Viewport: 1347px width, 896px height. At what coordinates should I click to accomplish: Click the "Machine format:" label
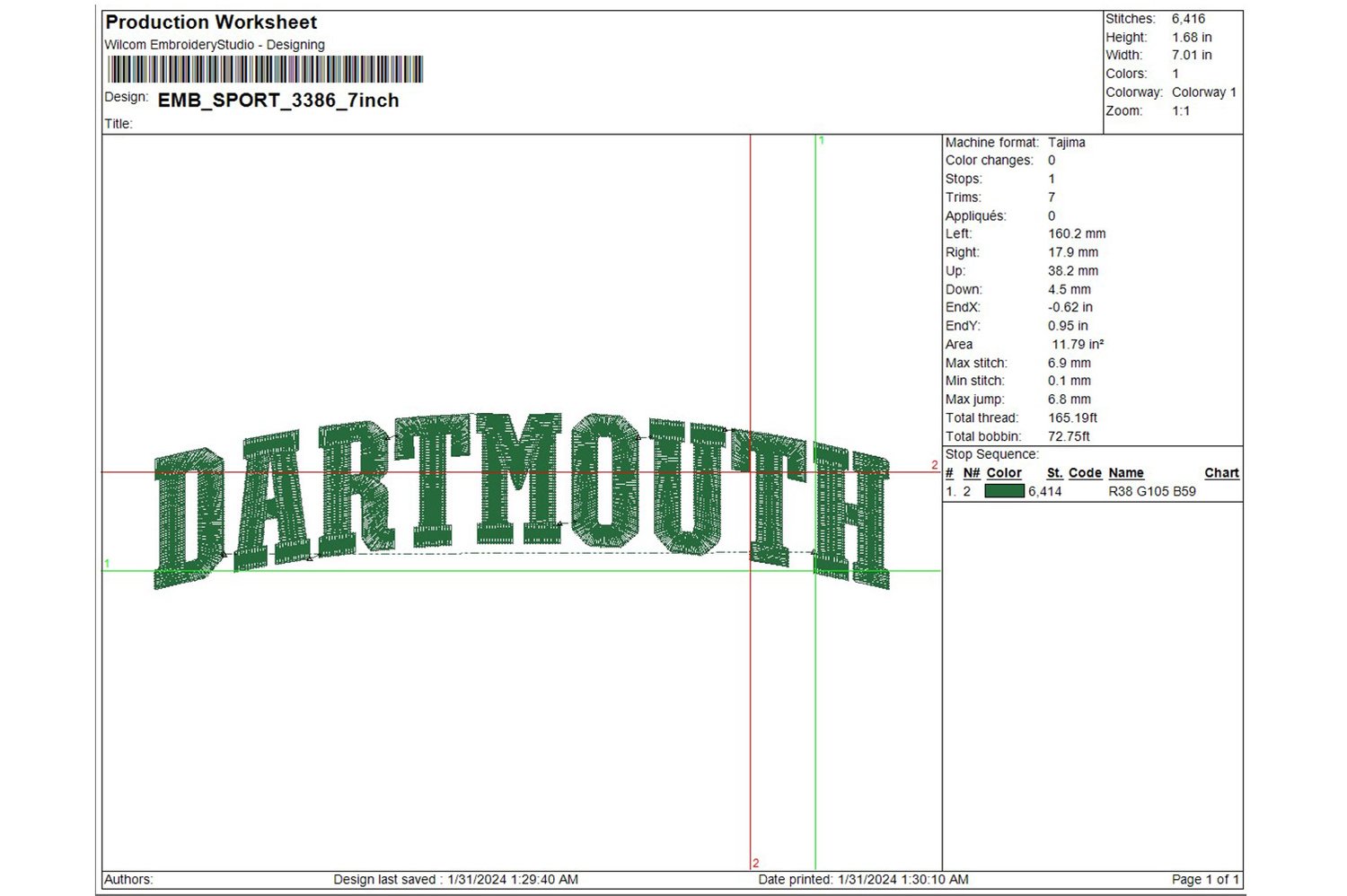992,143
